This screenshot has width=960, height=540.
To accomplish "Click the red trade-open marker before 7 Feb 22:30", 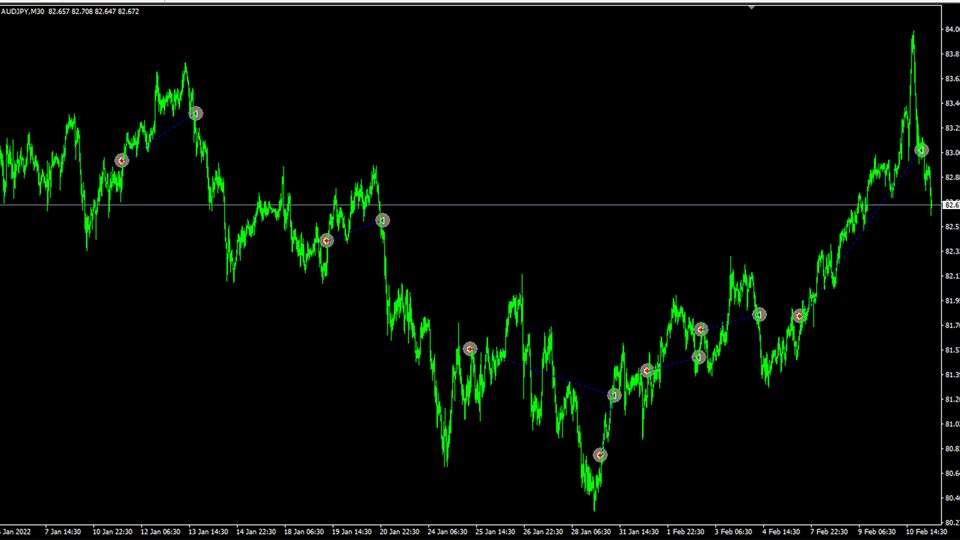I will pyautogui.click(x=799, y=316).
